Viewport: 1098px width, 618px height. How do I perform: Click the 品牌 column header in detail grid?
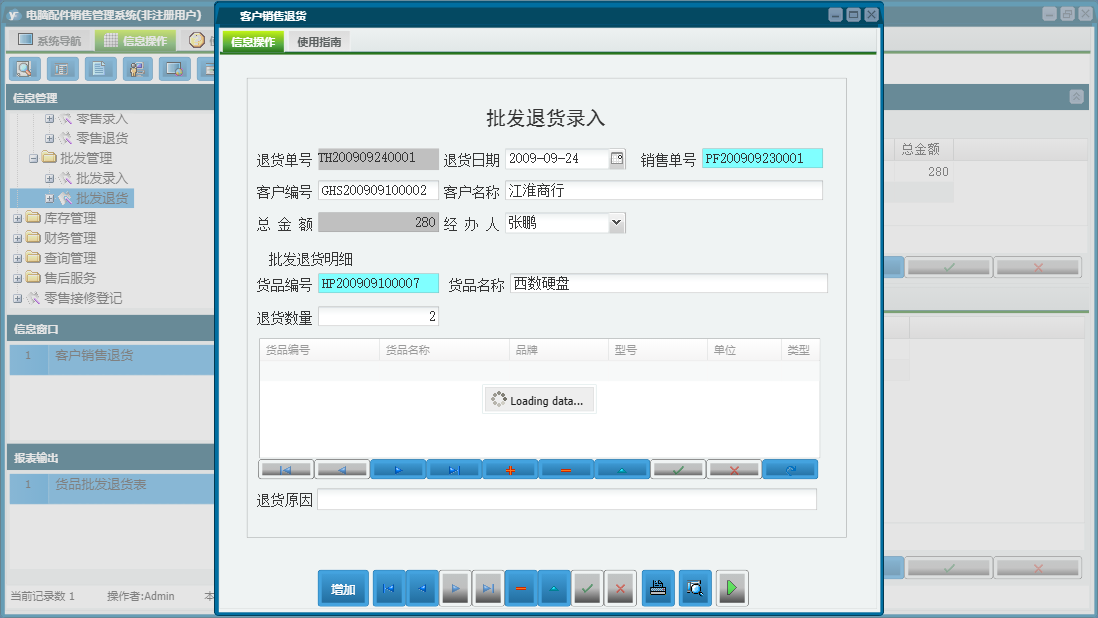pos(559,350)
